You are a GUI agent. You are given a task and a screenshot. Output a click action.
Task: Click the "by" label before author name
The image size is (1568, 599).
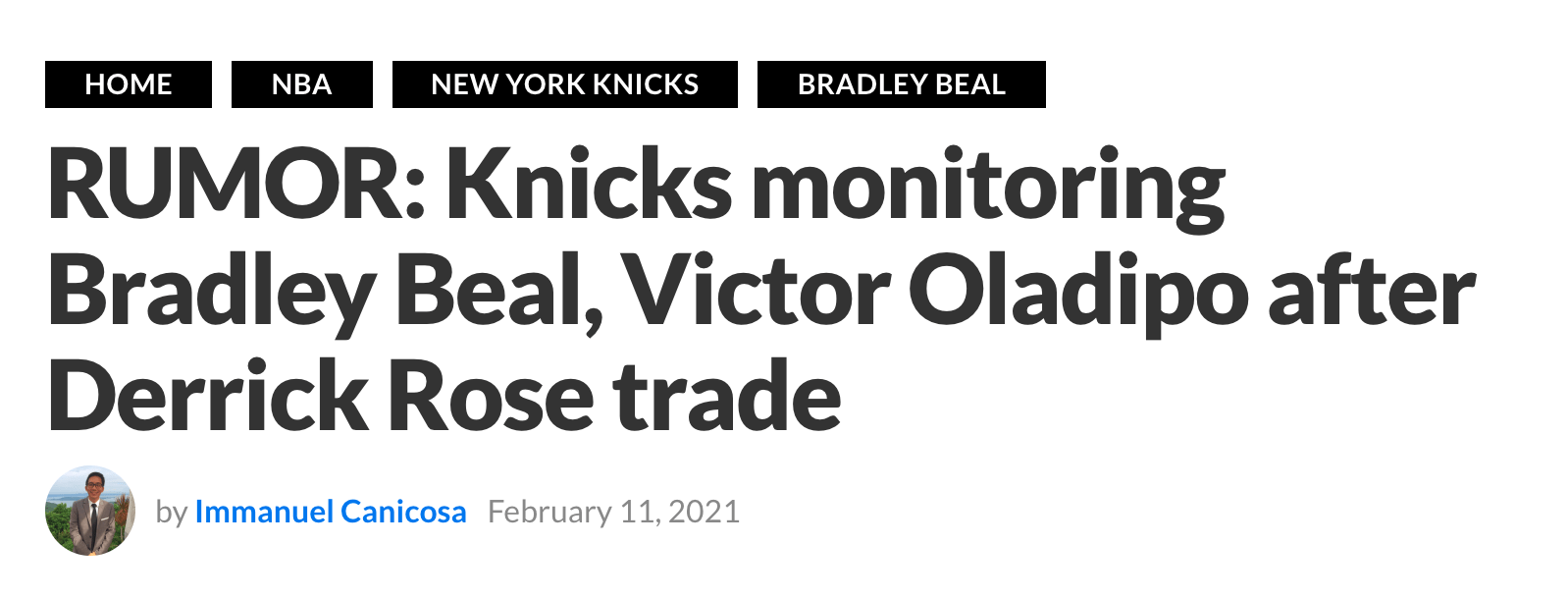[x=172, y=513]
